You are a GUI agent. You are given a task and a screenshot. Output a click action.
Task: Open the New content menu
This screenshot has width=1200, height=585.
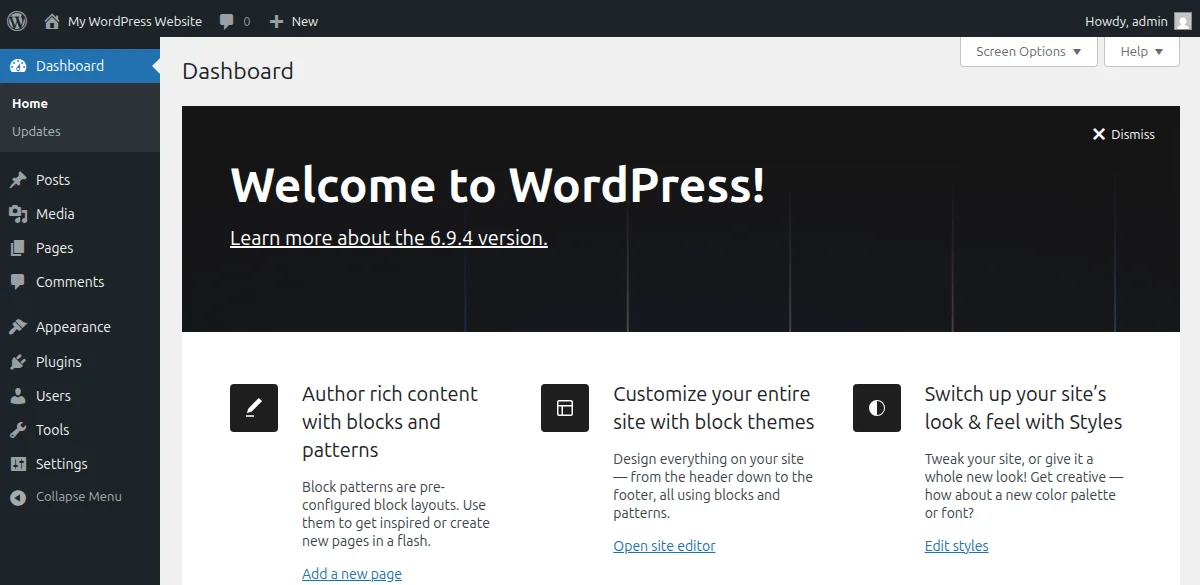pyautogui.click(x=294, y=21)
